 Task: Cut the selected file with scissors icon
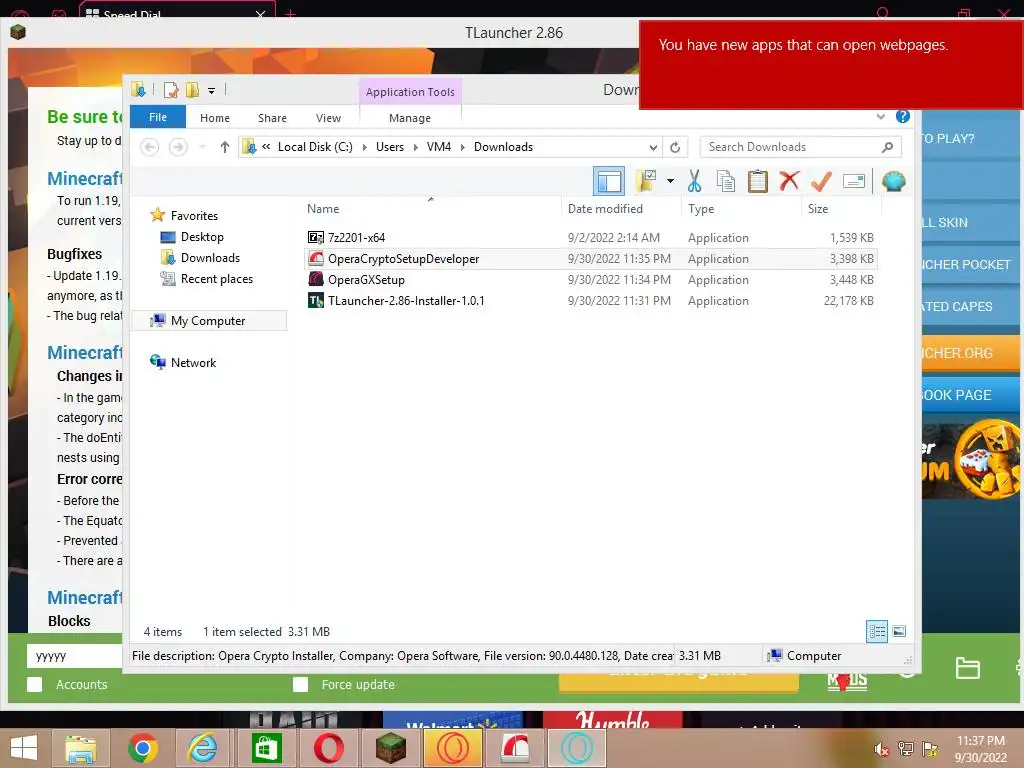[694, 181]
